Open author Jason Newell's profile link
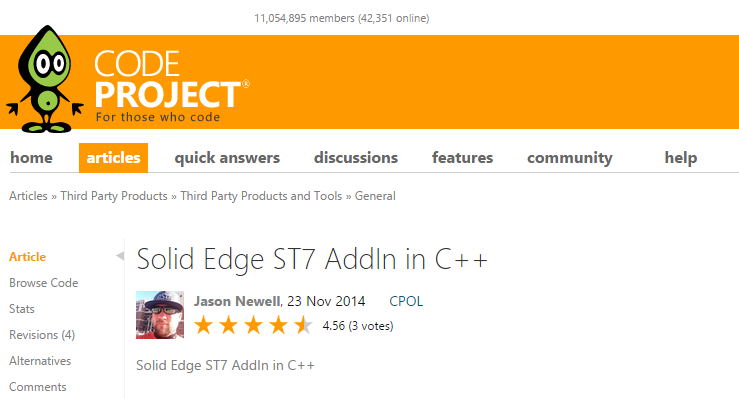The height and width of the screenshot is (399, 739). [x=238, y=301]
